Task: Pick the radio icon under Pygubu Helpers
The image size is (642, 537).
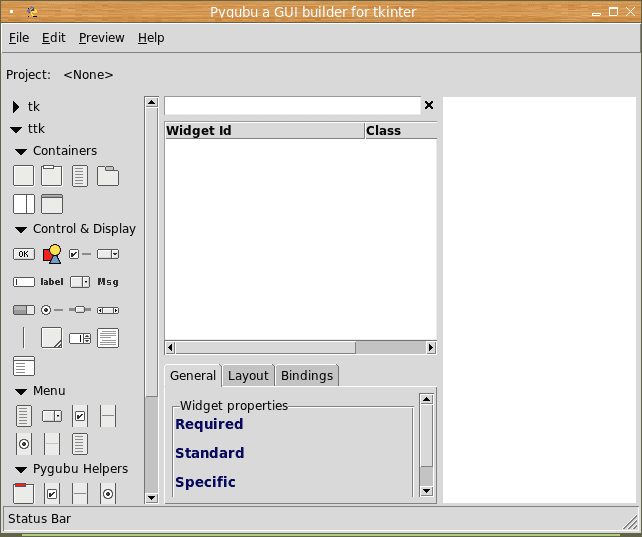Action: tap(108, 494)
